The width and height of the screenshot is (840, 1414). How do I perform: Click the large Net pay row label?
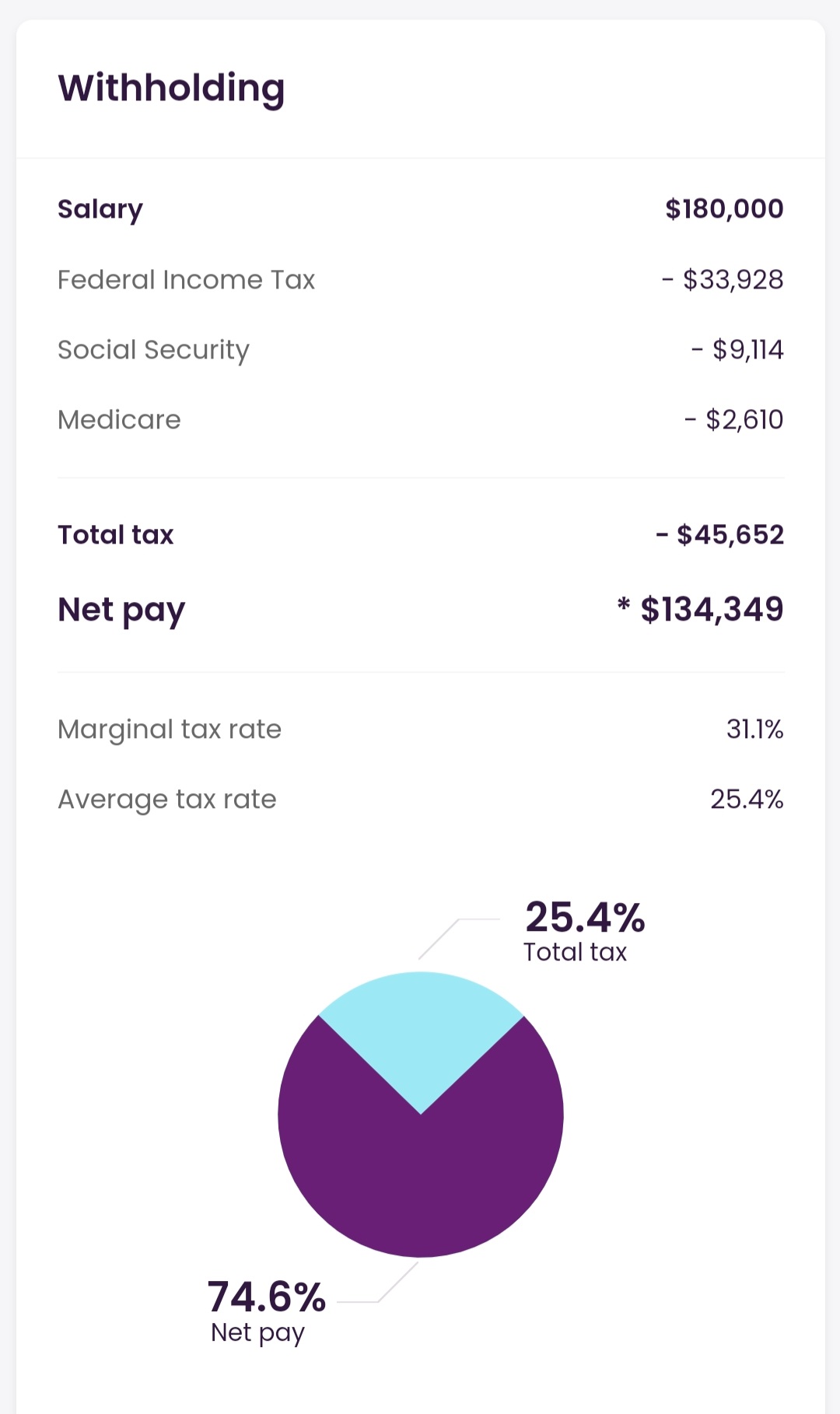tap(121, 610)
